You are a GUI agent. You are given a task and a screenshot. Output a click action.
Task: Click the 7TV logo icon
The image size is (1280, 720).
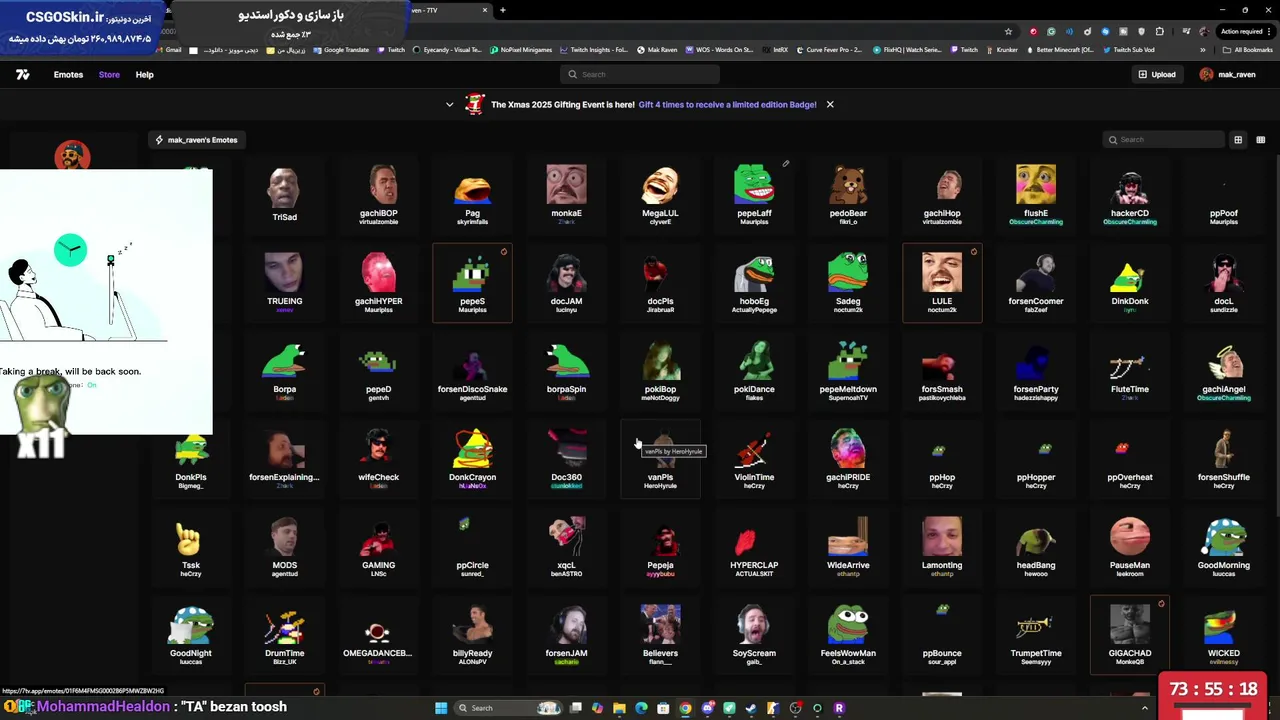pyautogui.click(x=22, y=74)
